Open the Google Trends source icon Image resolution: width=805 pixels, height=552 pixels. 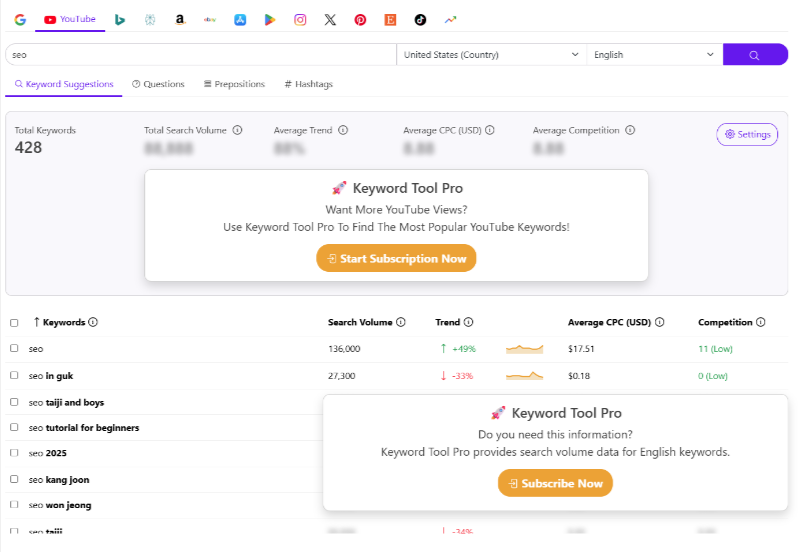coord(450,20)
